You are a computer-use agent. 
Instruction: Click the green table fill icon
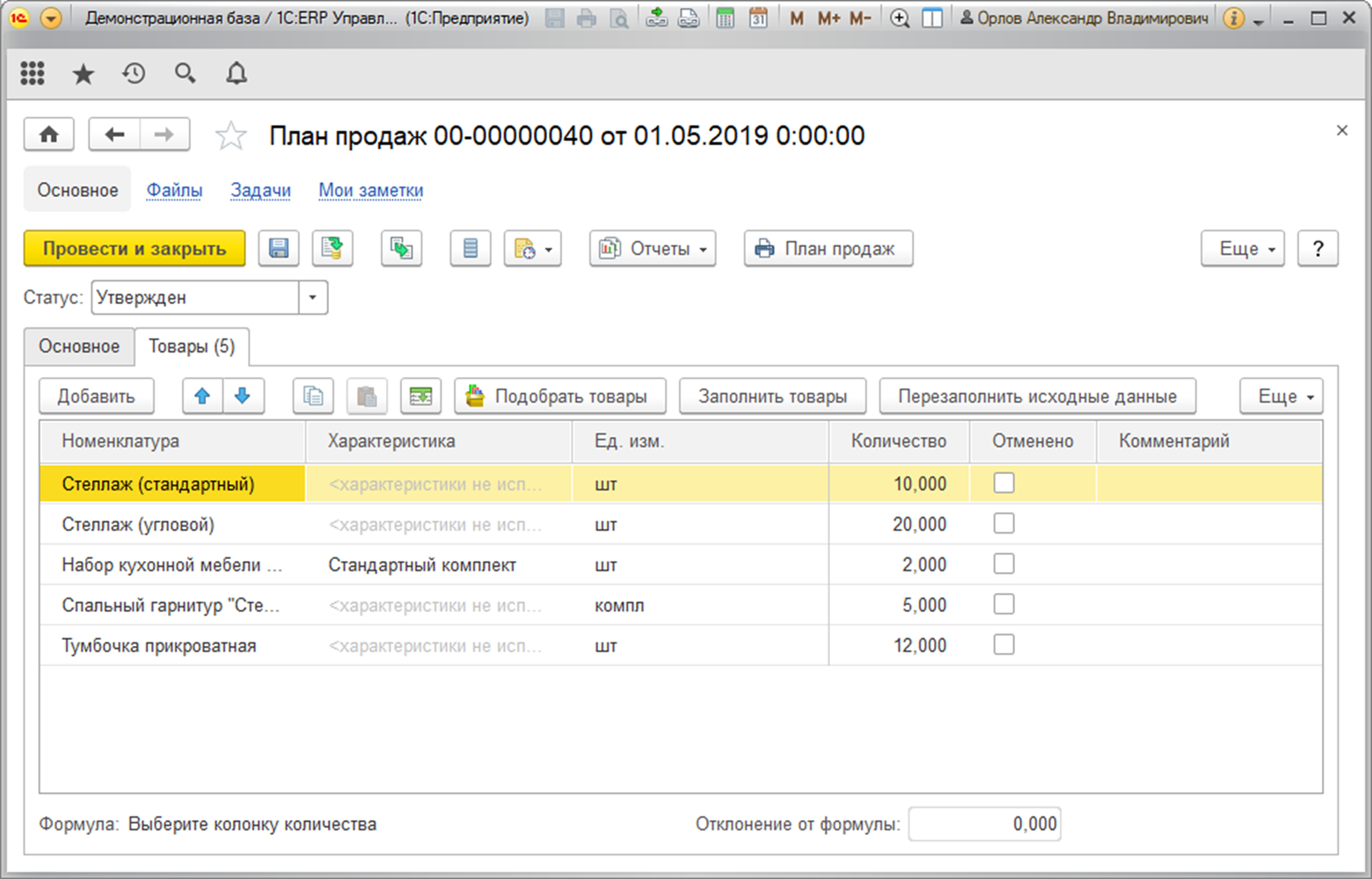click(420, 396)
